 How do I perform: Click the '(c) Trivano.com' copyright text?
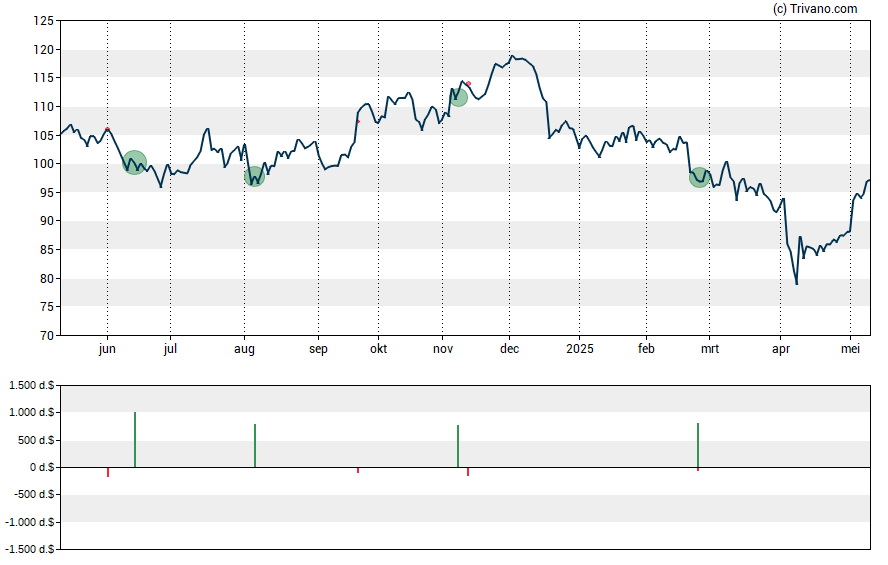(x=815, y=8)
